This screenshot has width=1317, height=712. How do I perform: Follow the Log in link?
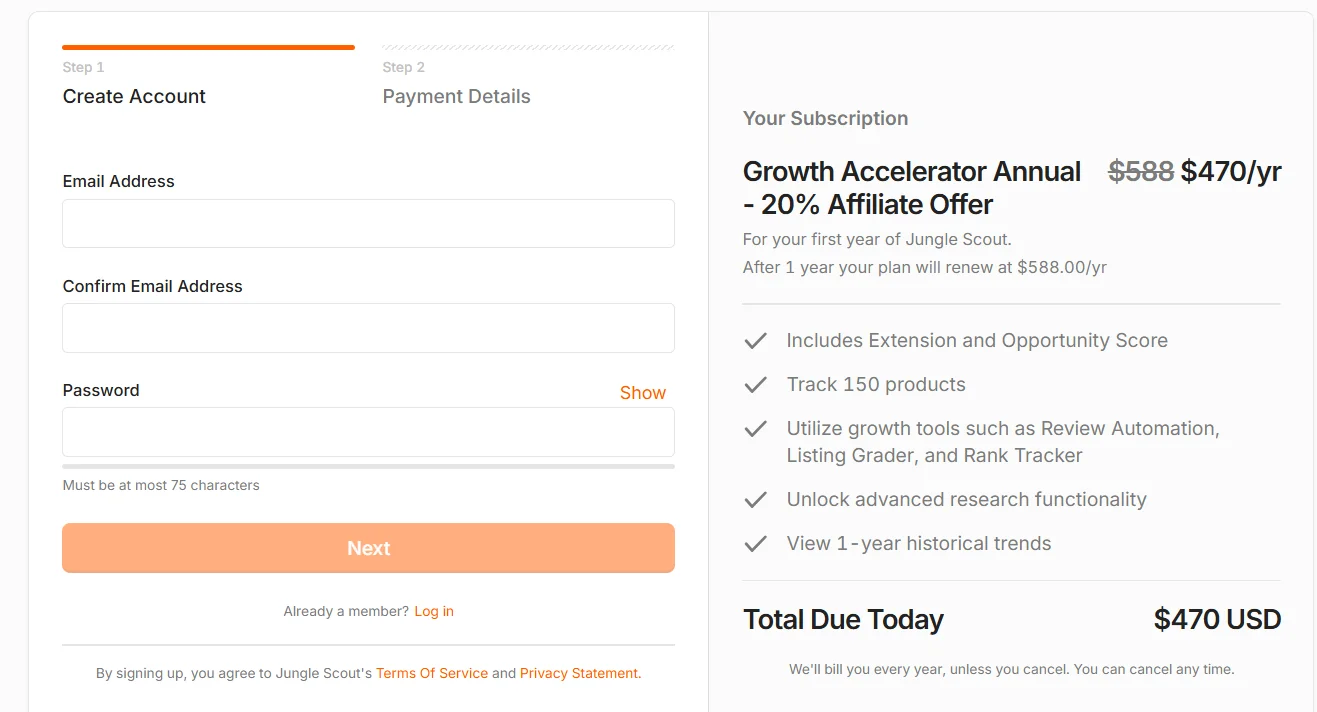click(434, 611)
